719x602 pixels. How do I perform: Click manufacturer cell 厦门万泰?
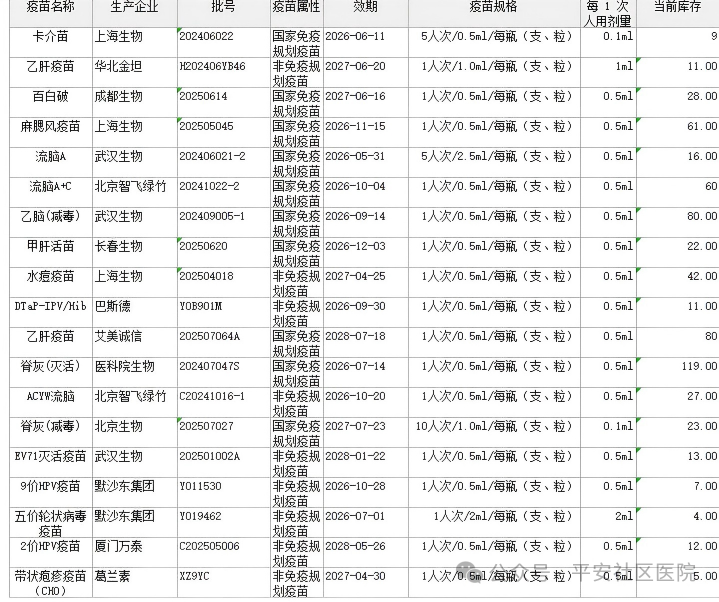135,553
